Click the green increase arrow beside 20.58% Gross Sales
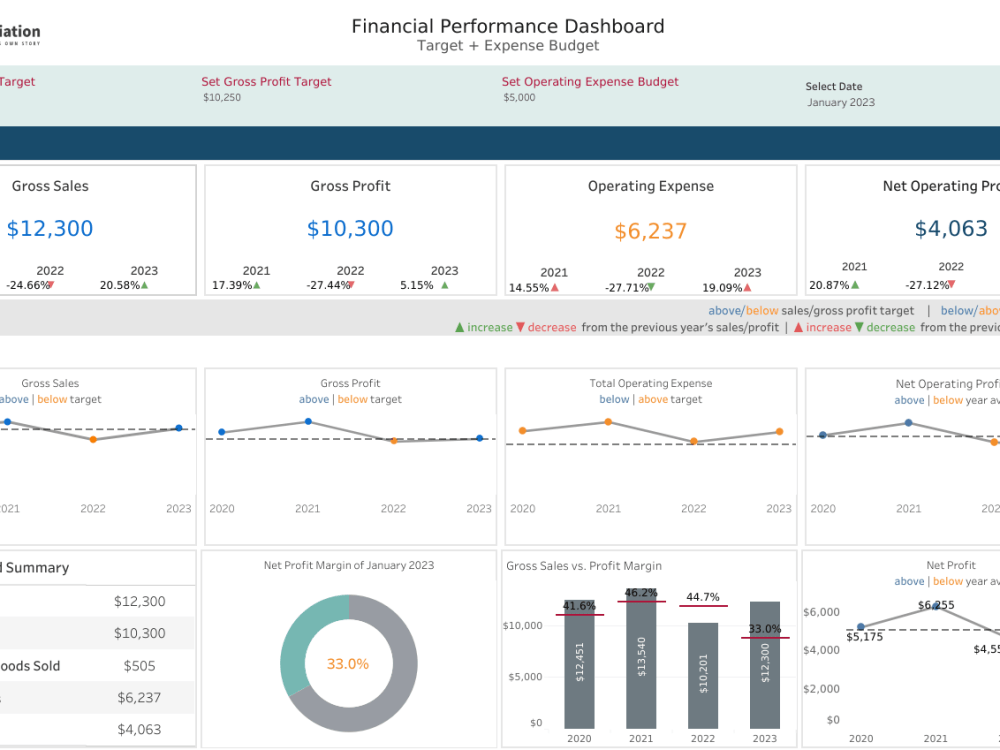 point(144,285)
